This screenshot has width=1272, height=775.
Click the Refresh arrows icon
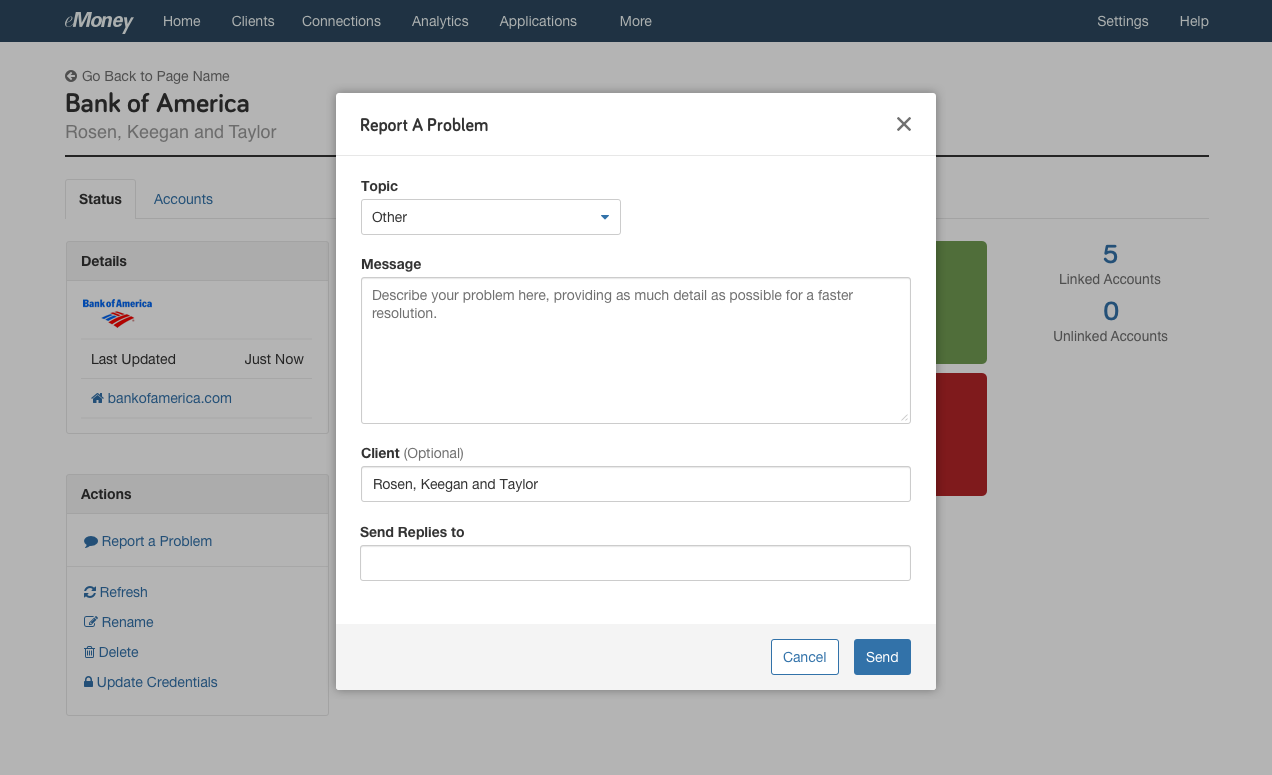(x=90, y=592)
